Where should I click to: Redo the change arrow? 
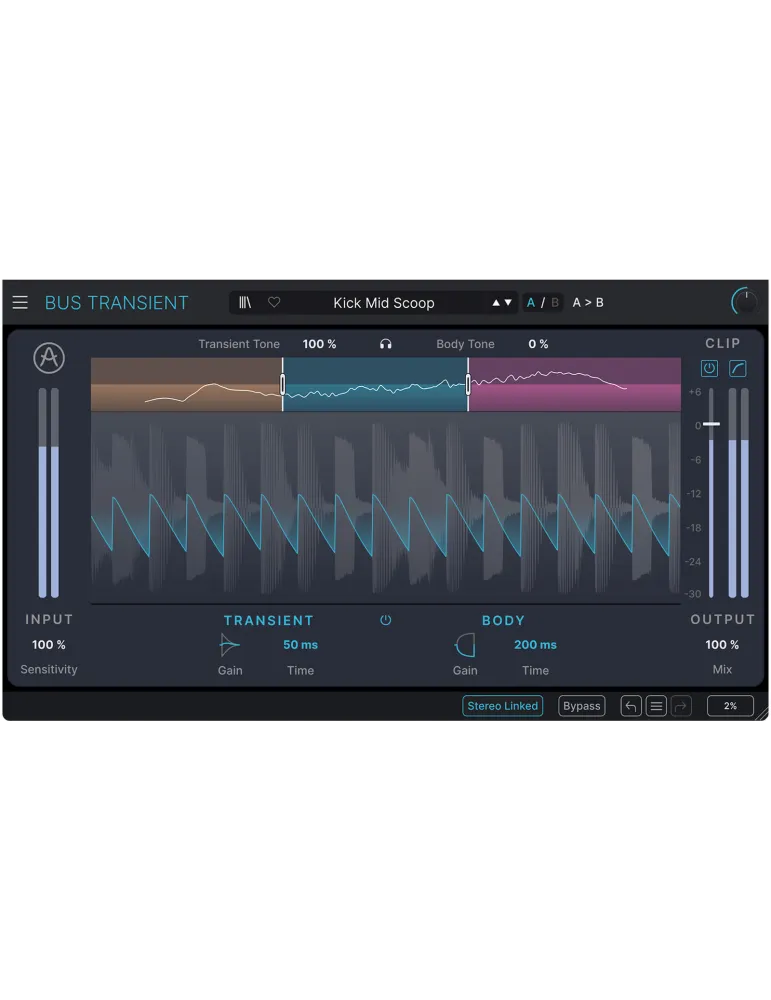click(681, 706)
